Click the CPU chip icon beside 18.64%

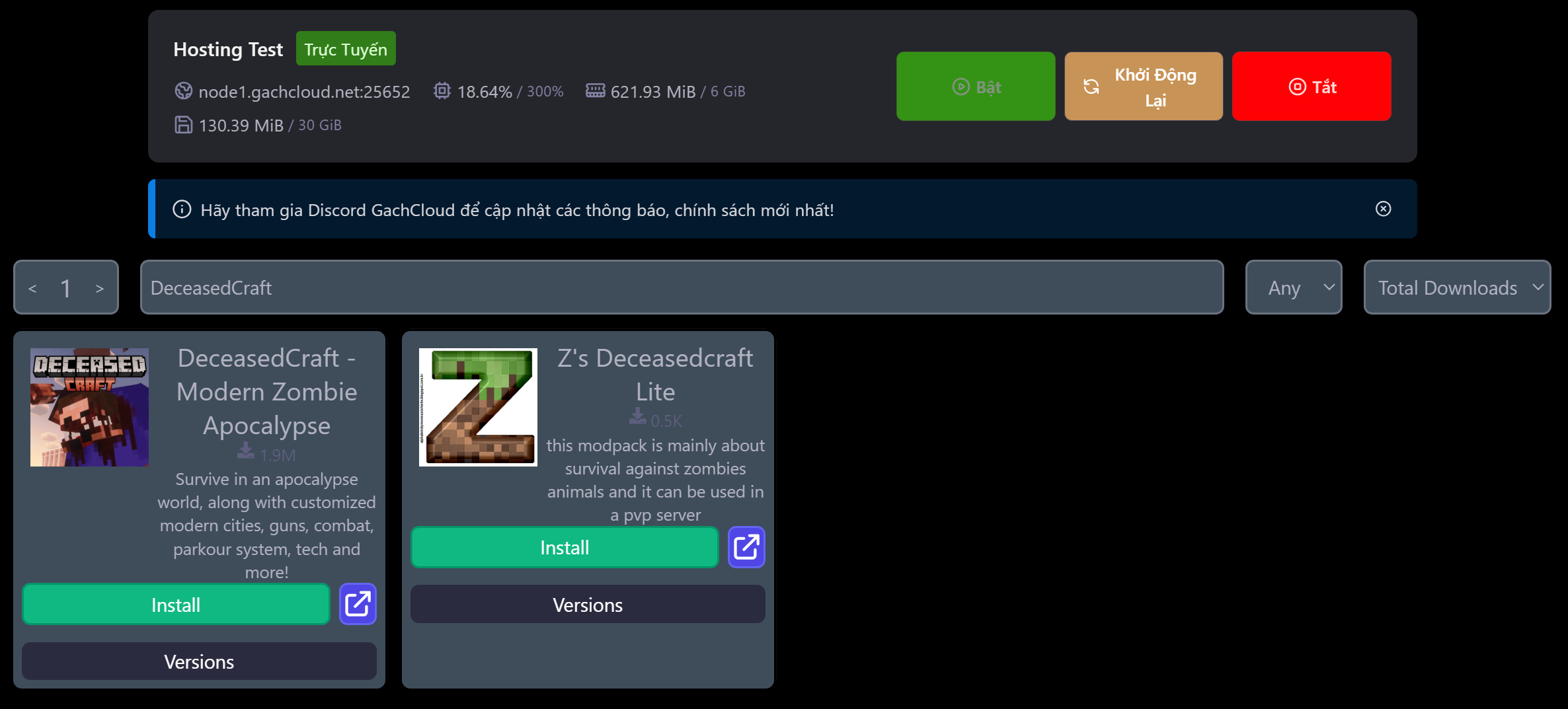(x=442, y=91)
